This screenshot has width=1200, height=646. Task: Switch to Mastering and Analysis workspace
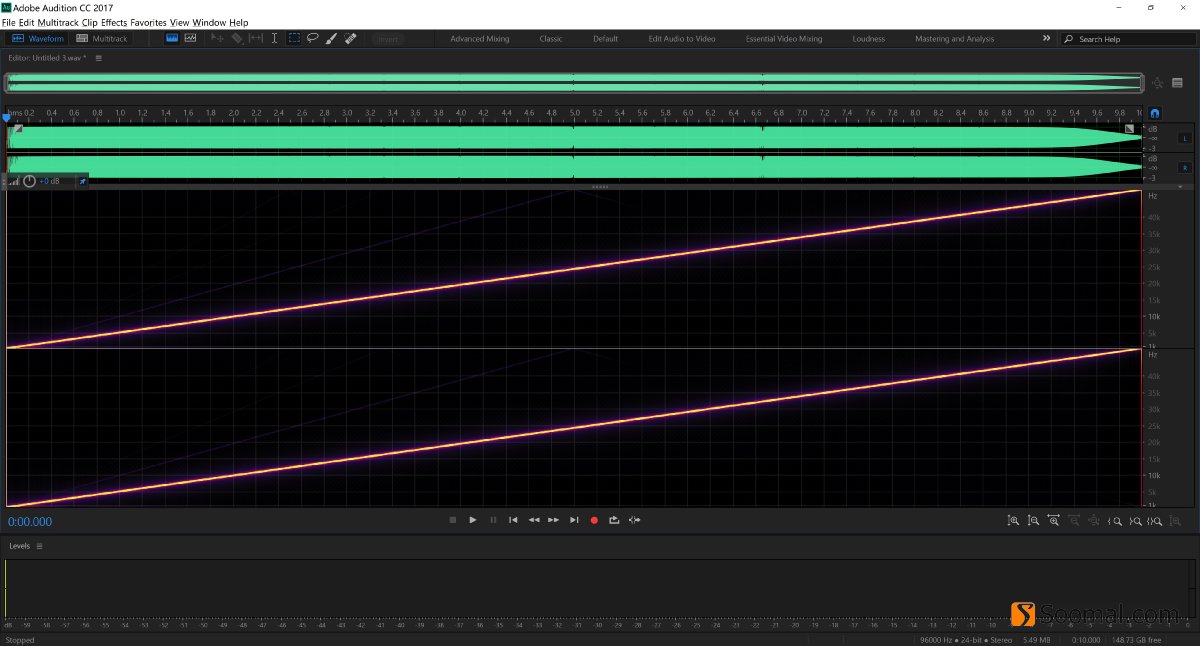(x=954, y=39)
